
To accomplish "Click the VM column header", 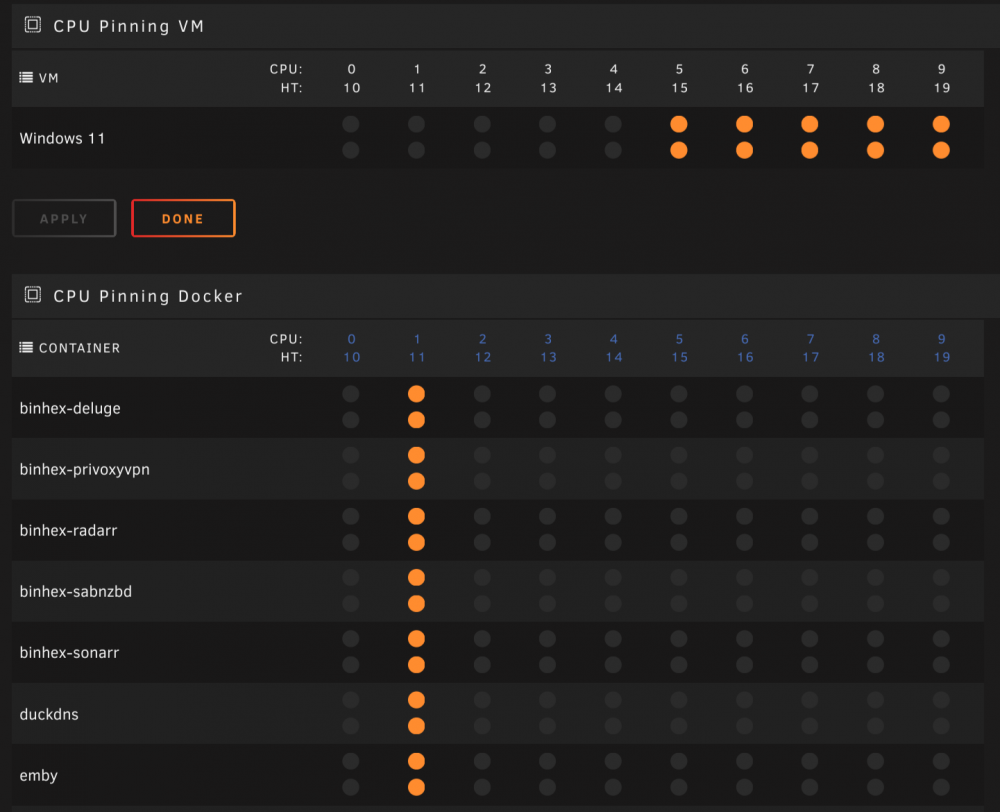I will (x=48, y=78).
